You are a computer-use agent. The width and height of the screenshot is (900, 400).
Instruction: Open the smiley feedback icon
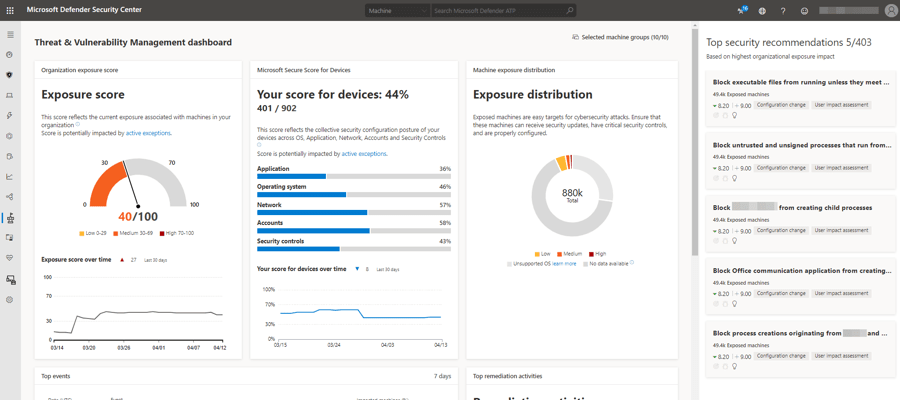tap(804, 11)
